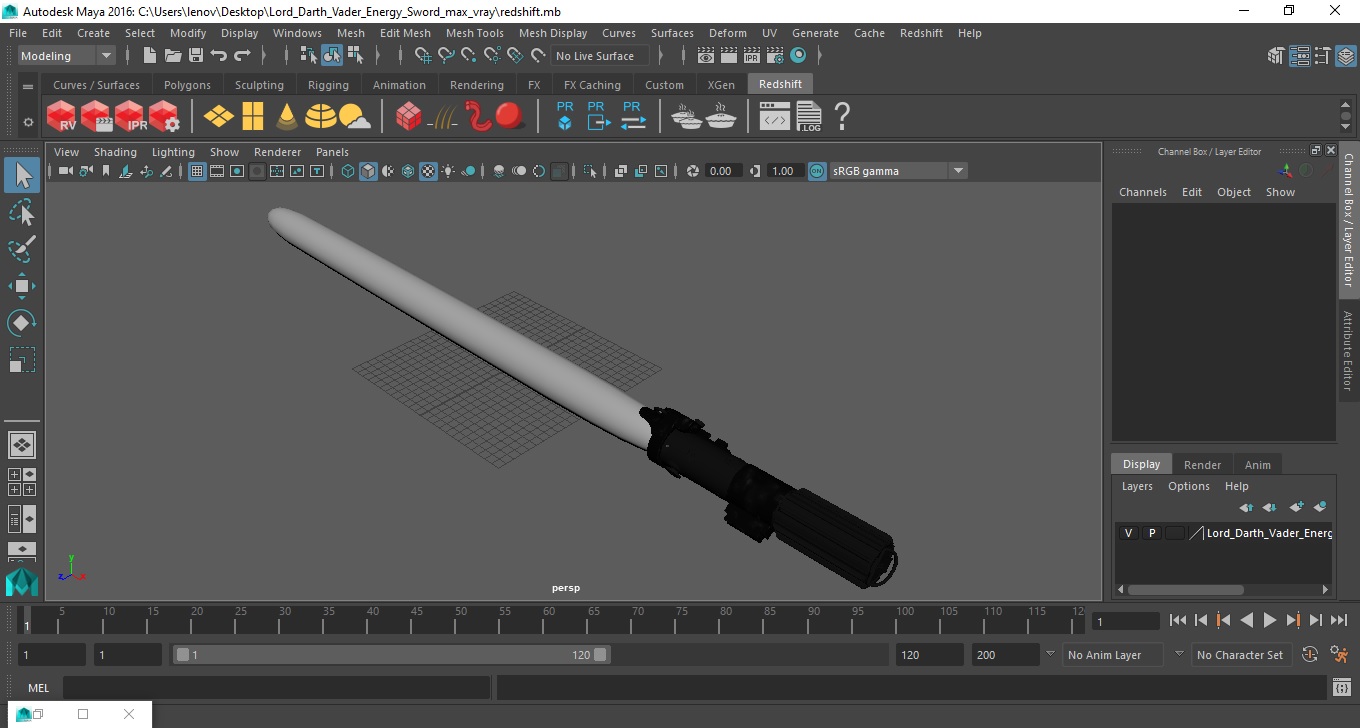The image size is (1360, 728).
Task: Click the Redo arrow icon
Action: (242, 56)
